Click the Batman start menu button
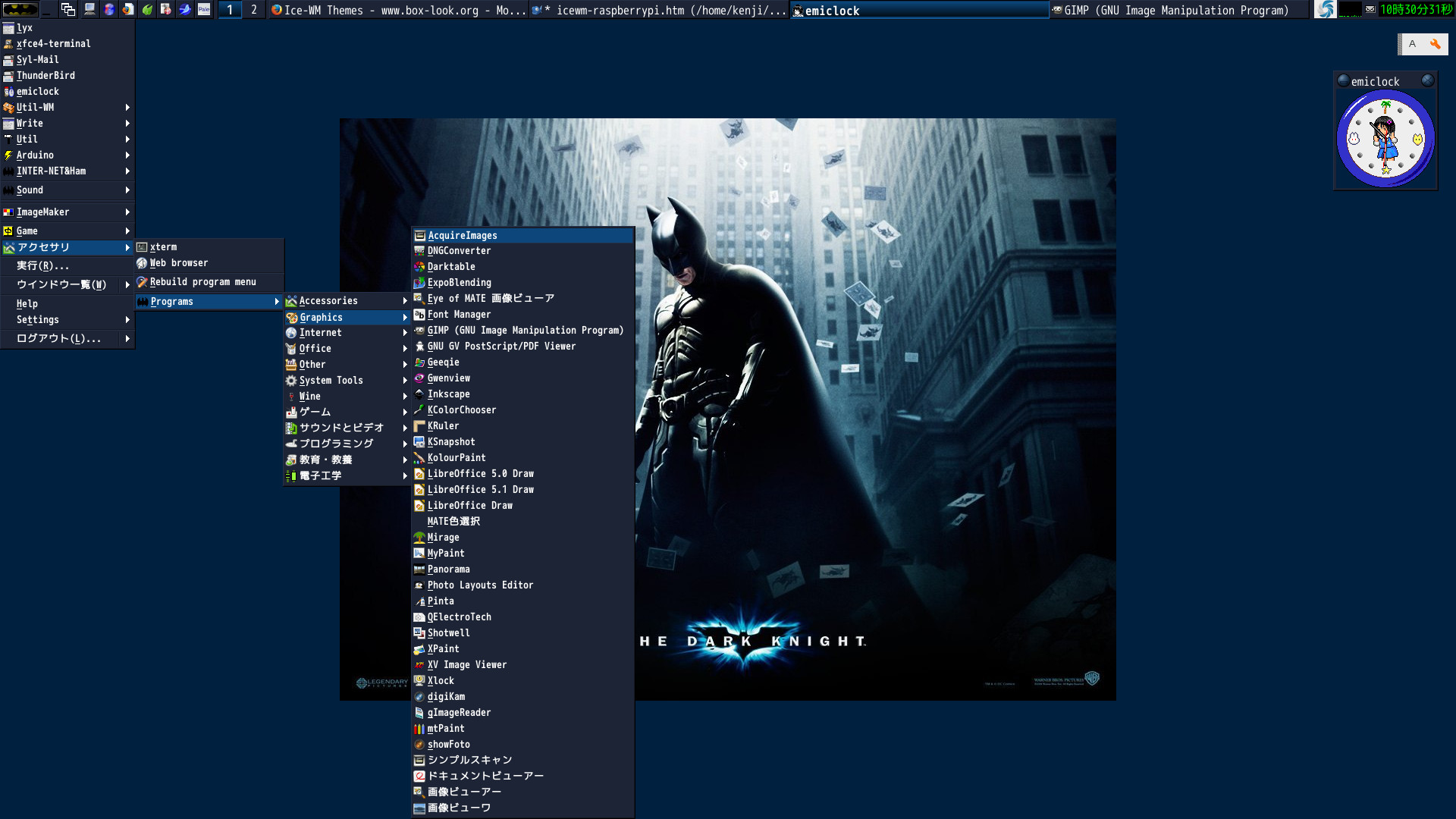1456x819 pixels. tap(20, 10)
